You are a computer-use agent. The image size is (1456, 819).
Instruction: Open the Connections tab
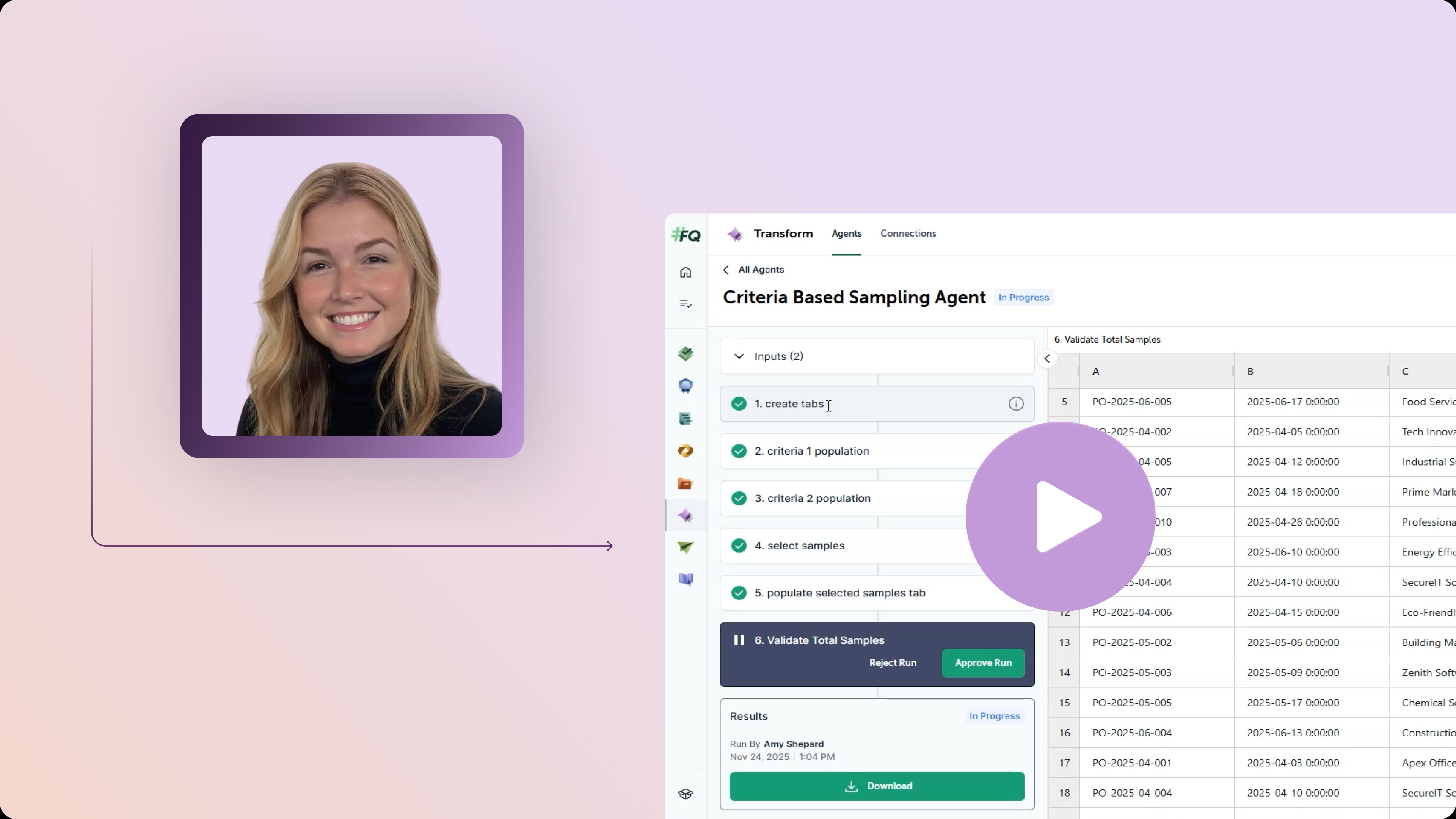(x=908, y=234)
